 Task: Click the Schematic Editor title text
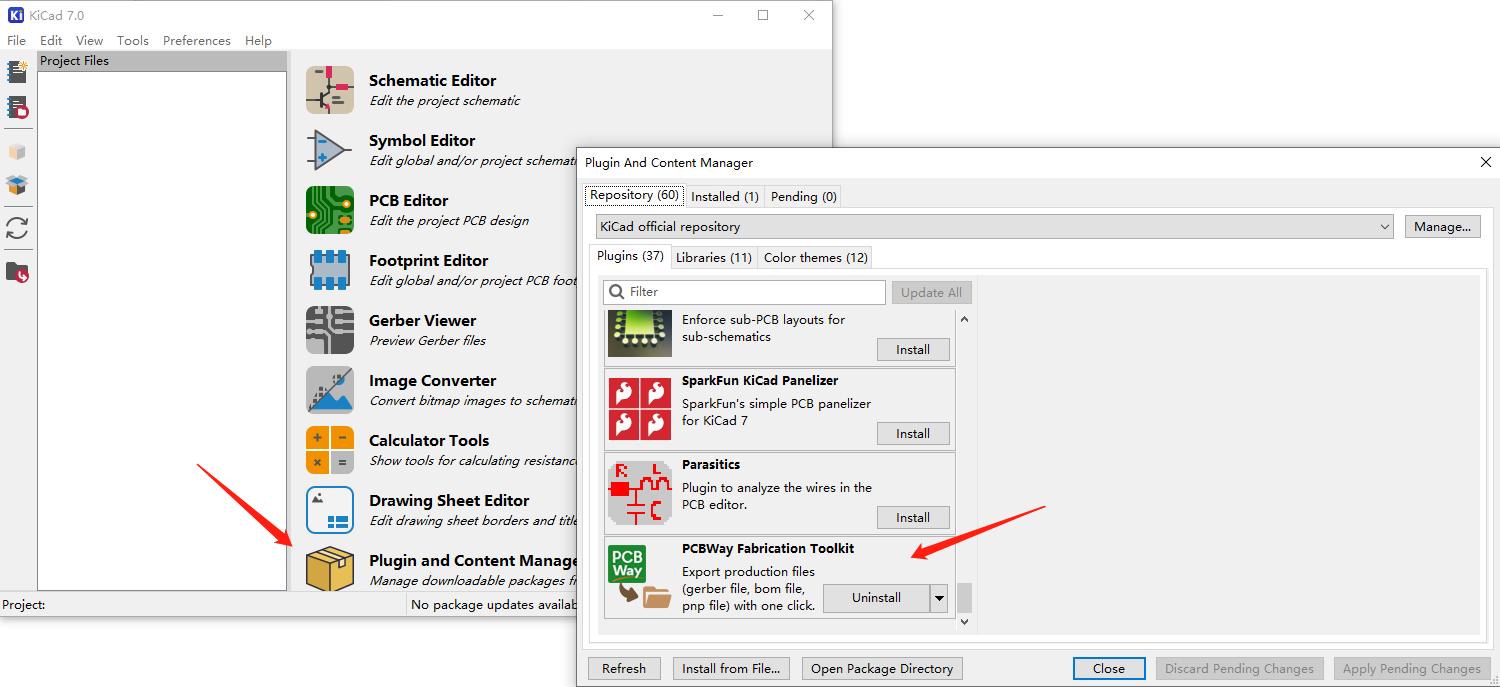(x=432, y=81)
